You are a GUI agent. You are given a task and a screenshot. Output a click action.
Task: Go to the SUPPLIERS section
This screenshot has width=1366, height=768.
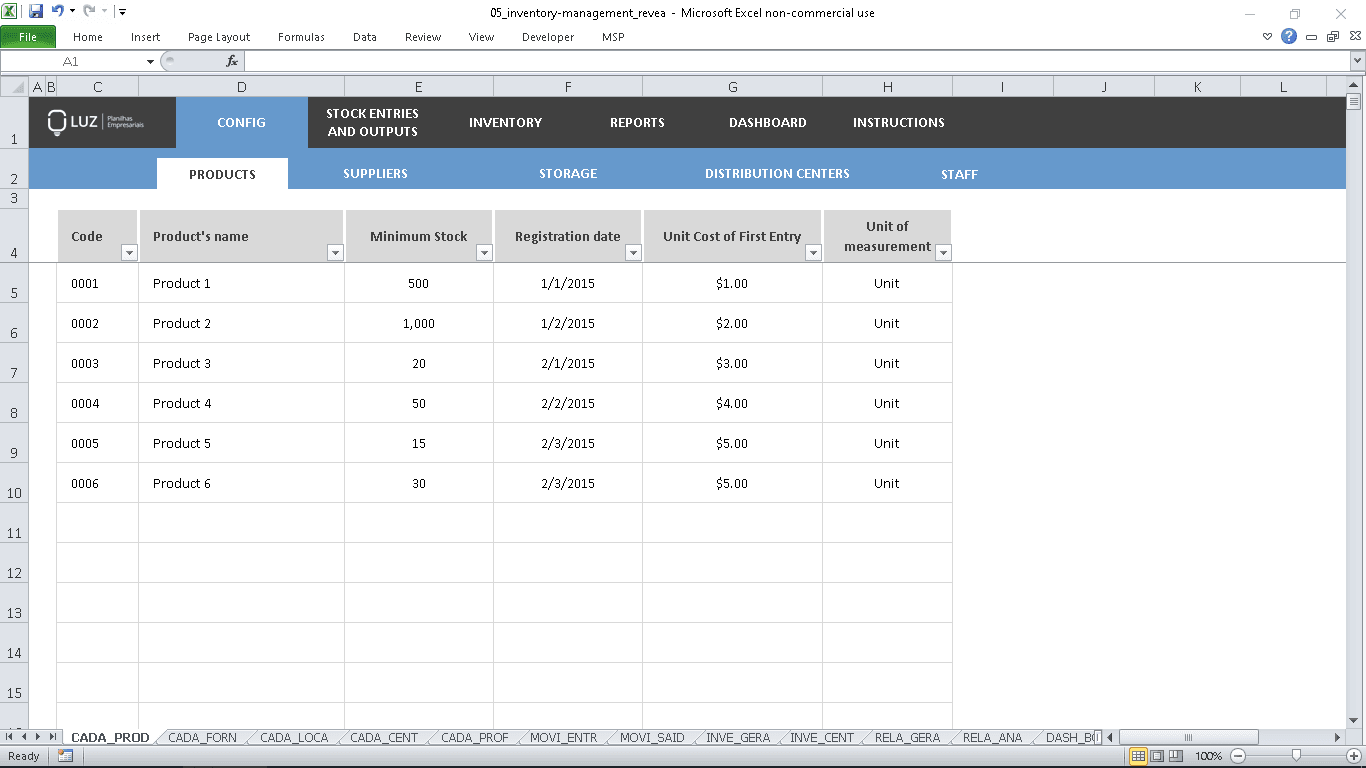tap(375, 173)
